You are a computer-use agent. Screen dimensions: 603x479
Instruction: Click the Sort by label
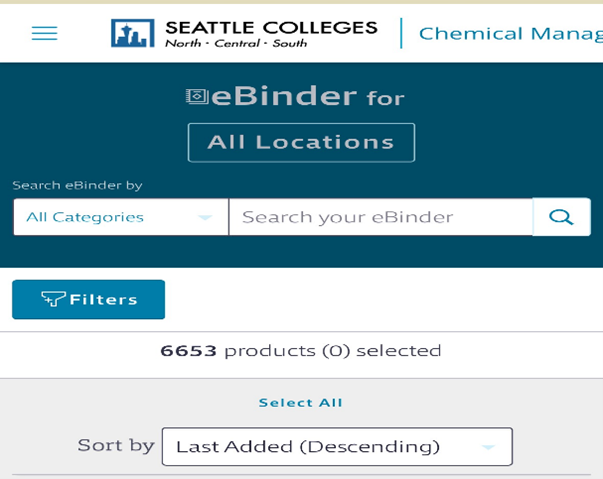(116, 446)
